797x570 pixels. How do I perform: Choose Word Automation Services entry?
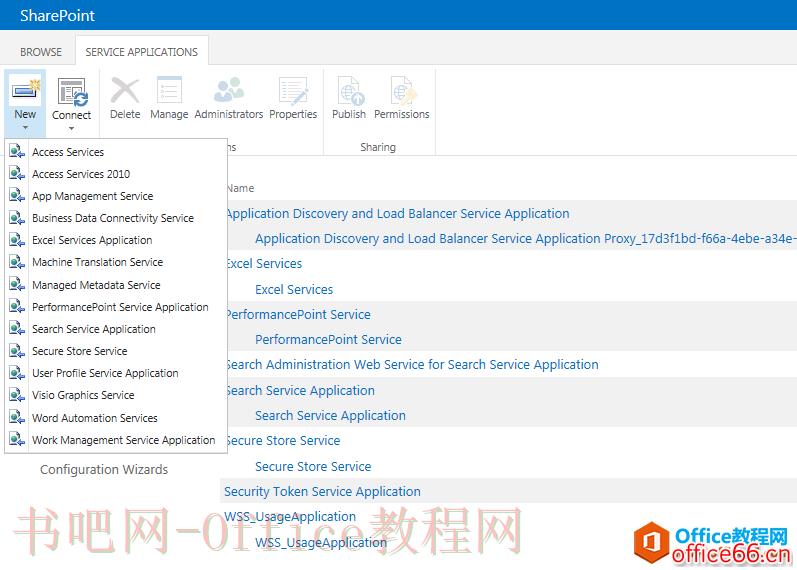click(95, 418)
